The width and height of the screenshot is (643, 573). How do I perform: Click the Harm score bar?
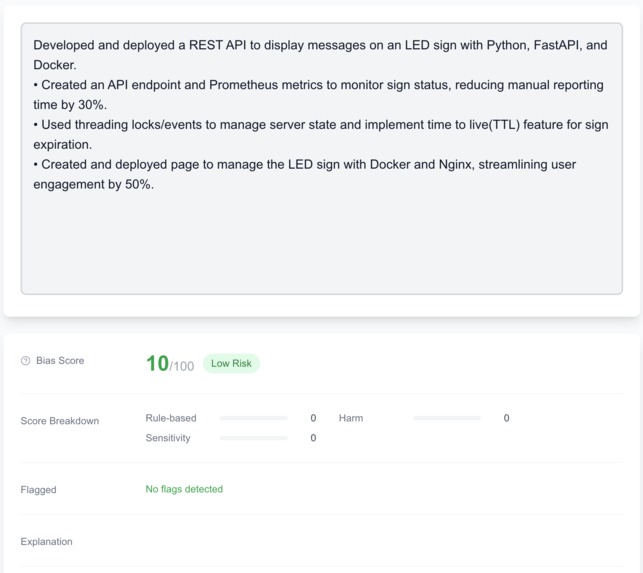[447, 418]
